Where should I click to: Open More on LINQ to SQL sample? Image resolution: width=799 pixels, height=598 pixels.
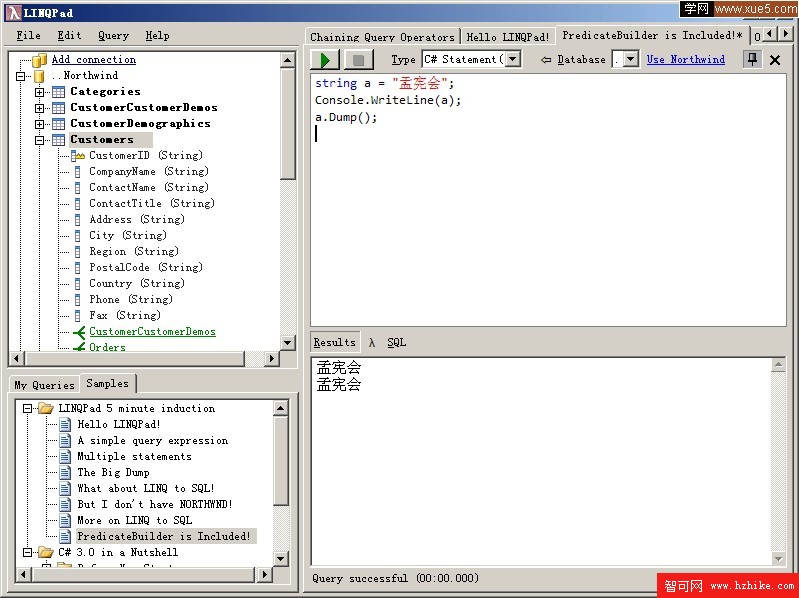pyautogui.click(x=135, y=521)
